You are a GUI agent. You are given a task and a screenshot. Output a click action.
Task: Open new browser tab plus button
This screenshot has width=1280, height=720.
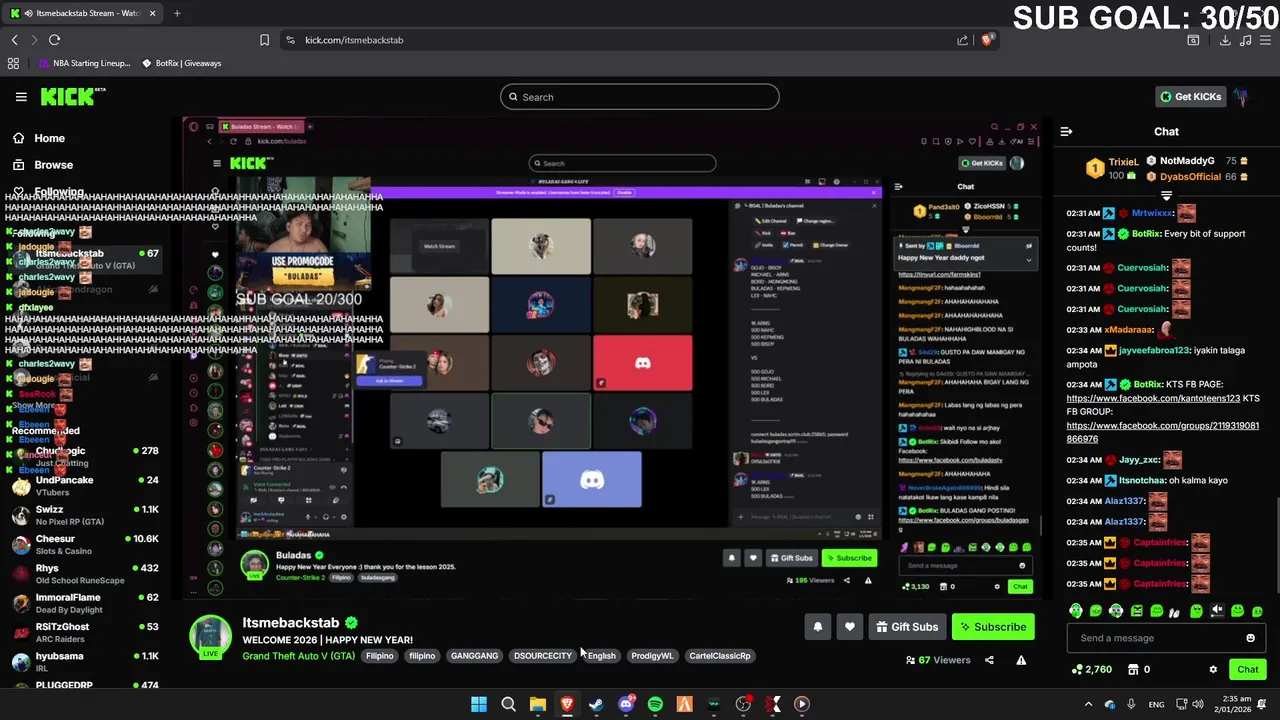[x=177, y=13]
